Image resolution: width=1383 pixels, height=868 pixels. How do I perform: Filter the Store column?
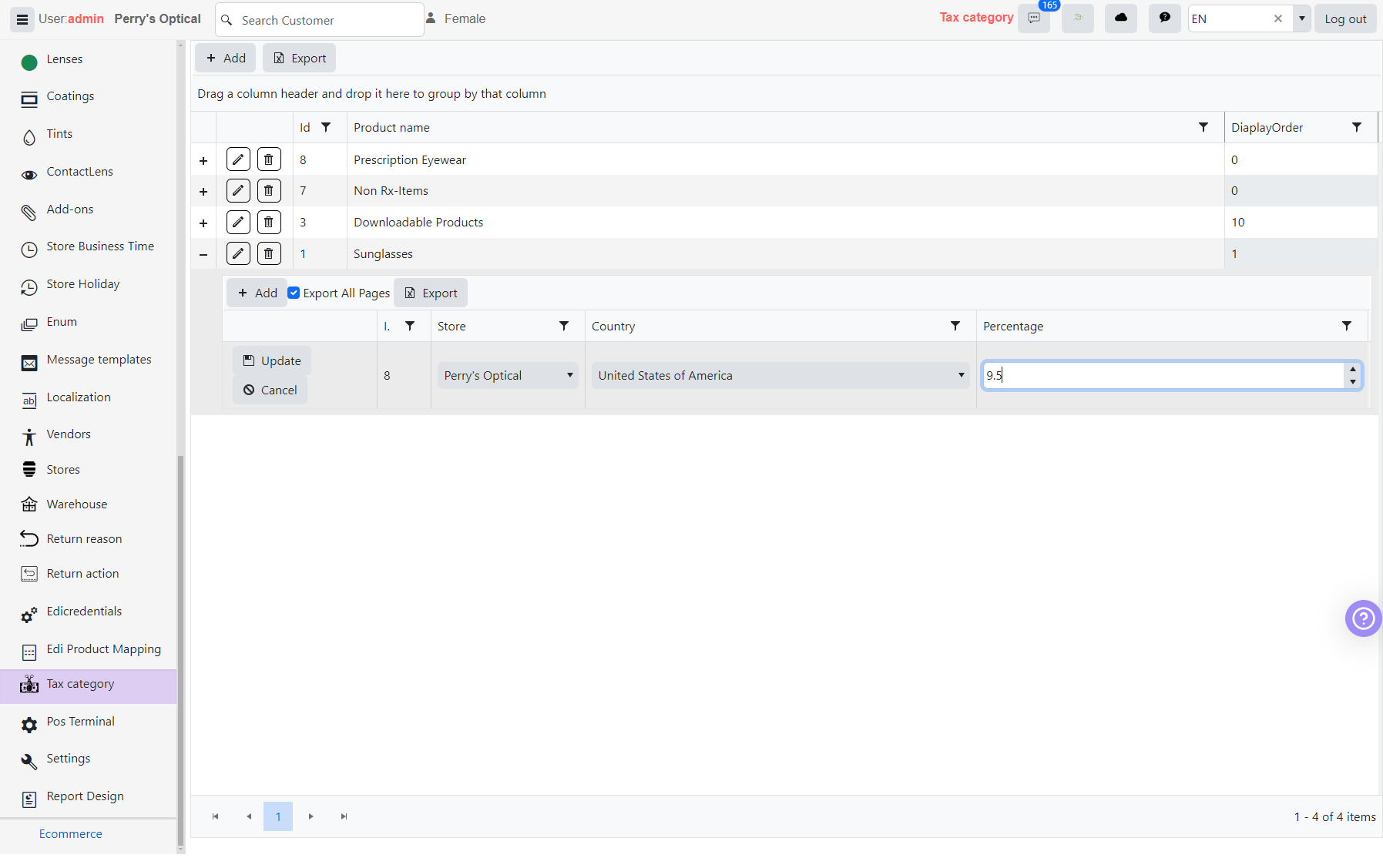click(564, 326)
